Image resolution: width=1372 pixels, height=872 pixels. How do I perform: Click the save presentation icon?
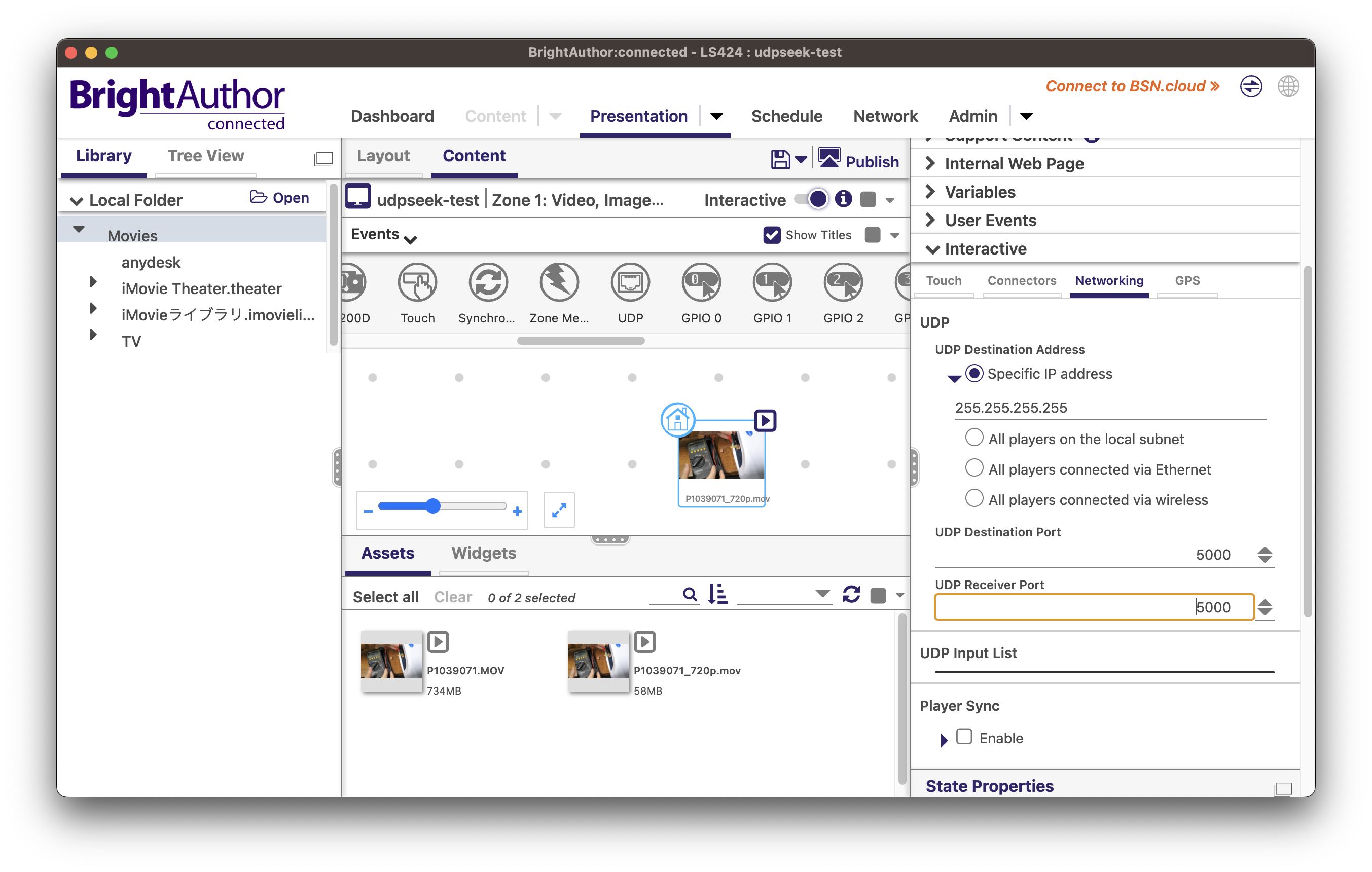tap(780, 160)
